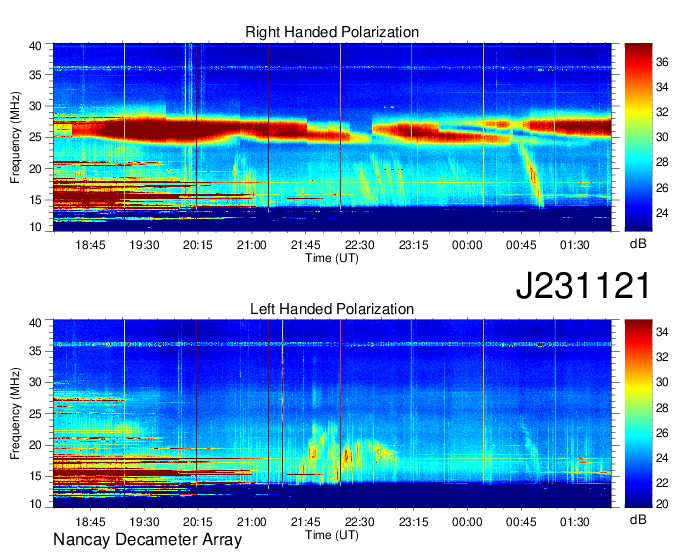Screen dimensions: 680x552
Task: Click the left-handed polarization spectrogram
Action: point(332,414)
